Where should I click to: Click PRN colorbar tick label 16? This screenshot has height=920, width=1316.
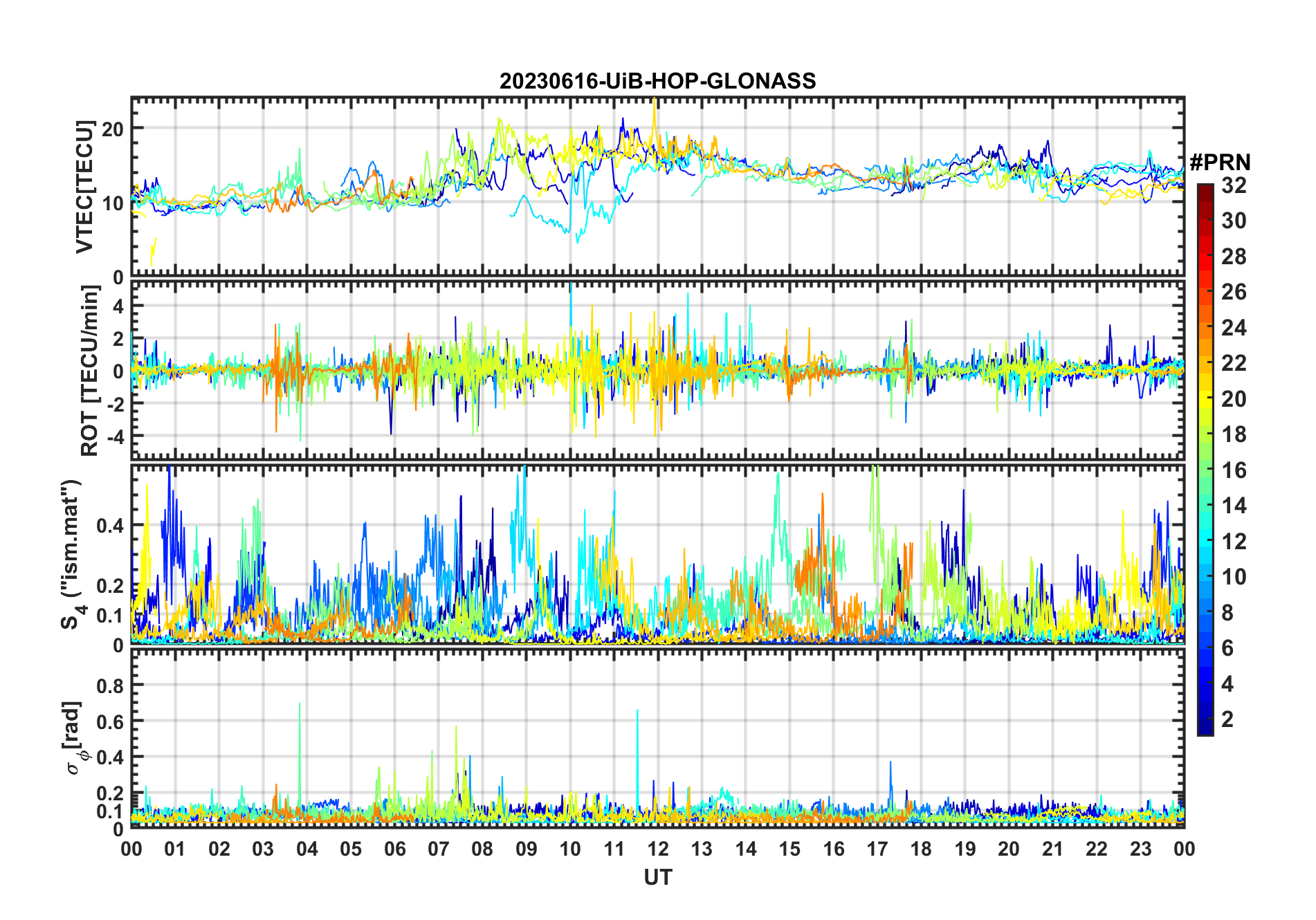pos(1234,470)
